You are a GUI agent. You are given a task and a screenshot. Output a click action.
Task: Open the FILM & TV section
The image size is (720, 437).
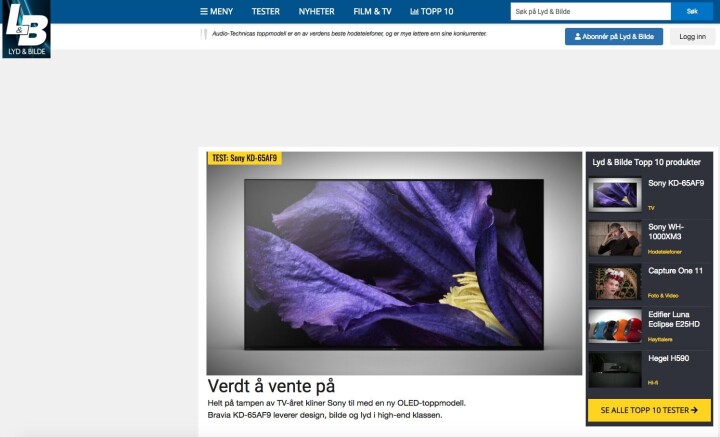pyautogui.click(x=372, y=11)
